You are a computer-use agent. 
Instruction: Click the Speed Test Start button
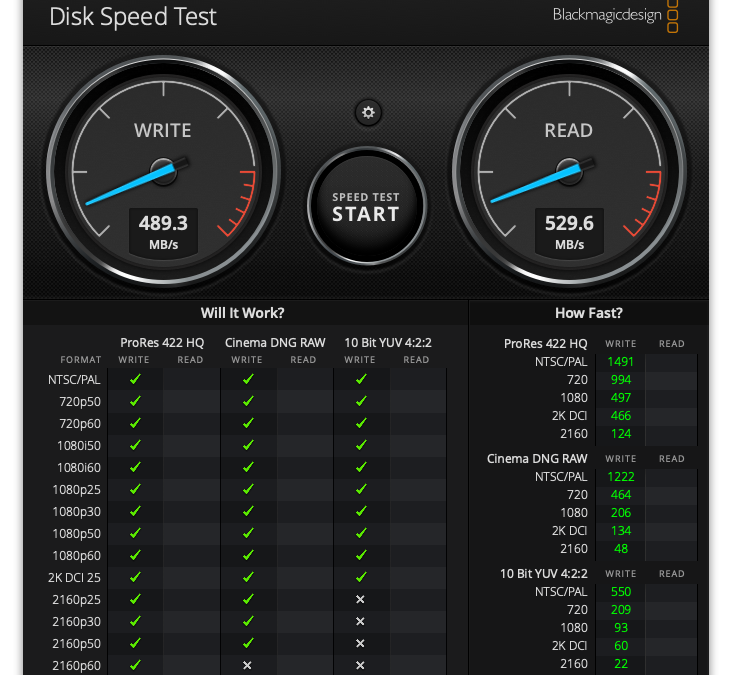[x=366, y=207]
